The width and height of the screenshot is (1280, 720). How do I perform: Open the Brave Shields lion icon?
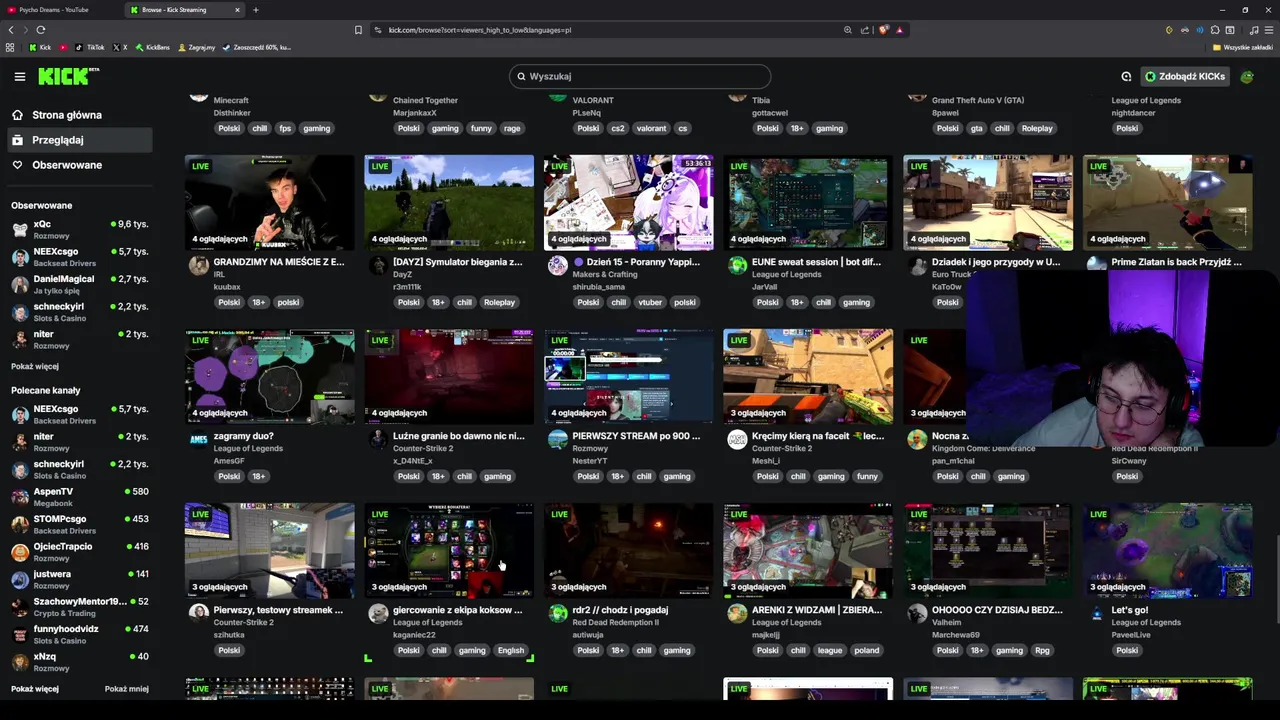[884, 30]
